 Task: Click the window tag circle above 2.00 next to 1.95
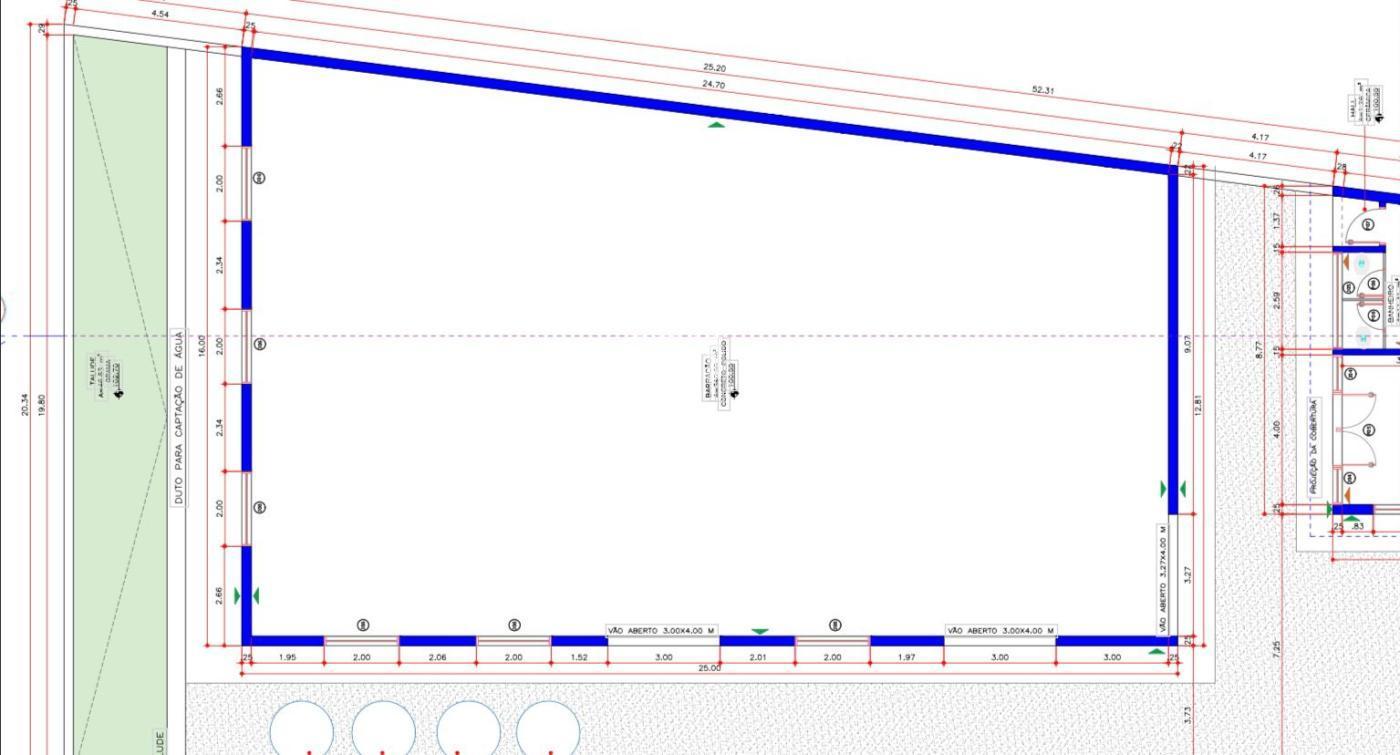tap(363, 625)
